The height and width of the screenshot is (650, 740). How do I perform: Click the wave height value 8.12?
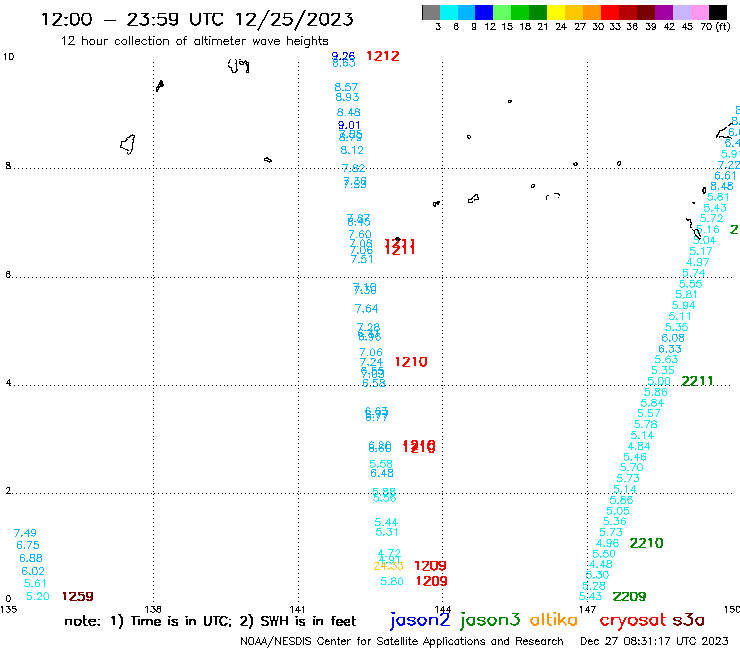352,150
